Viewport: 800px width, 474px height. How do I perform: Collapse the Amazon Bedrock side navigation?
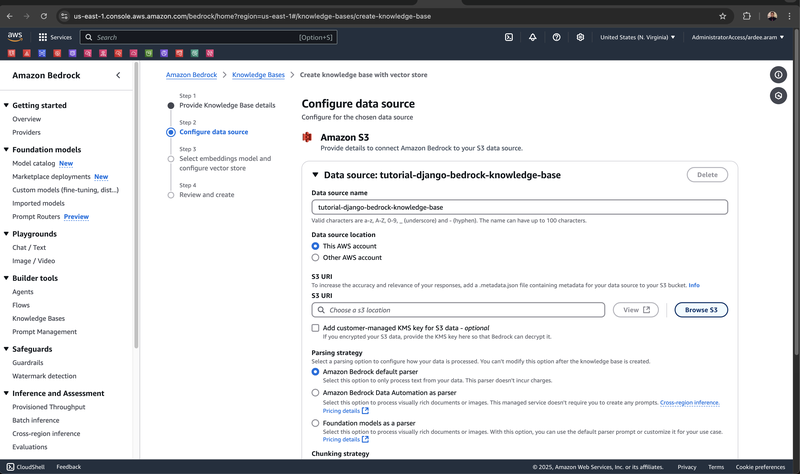tap(118, 75)
